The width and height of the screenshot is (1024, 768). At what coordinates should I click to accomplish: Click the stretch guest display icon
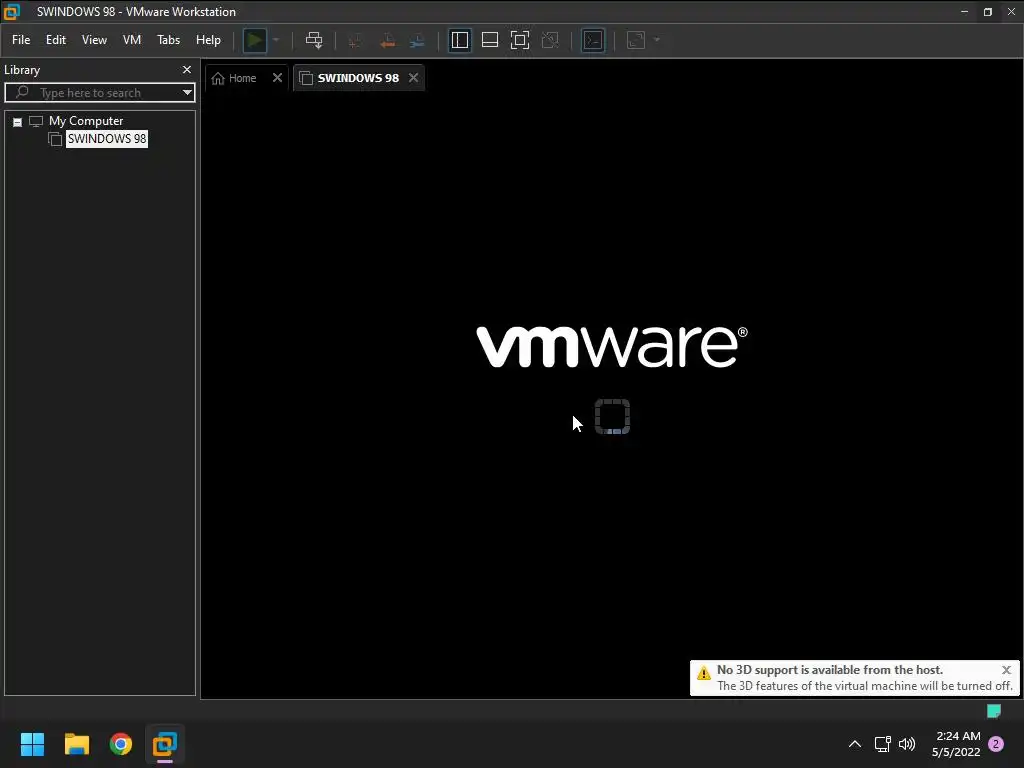(x=636, y=40)
